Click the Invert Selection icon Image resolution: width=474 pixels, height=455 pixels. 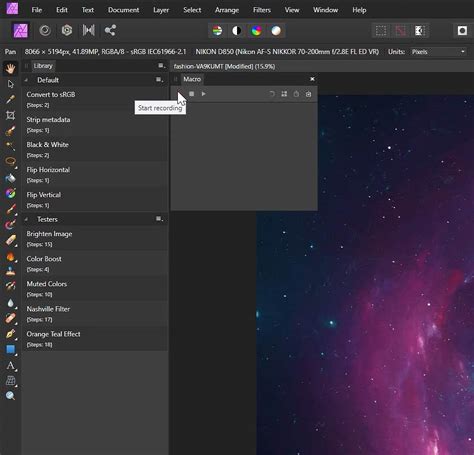(420, 31)
